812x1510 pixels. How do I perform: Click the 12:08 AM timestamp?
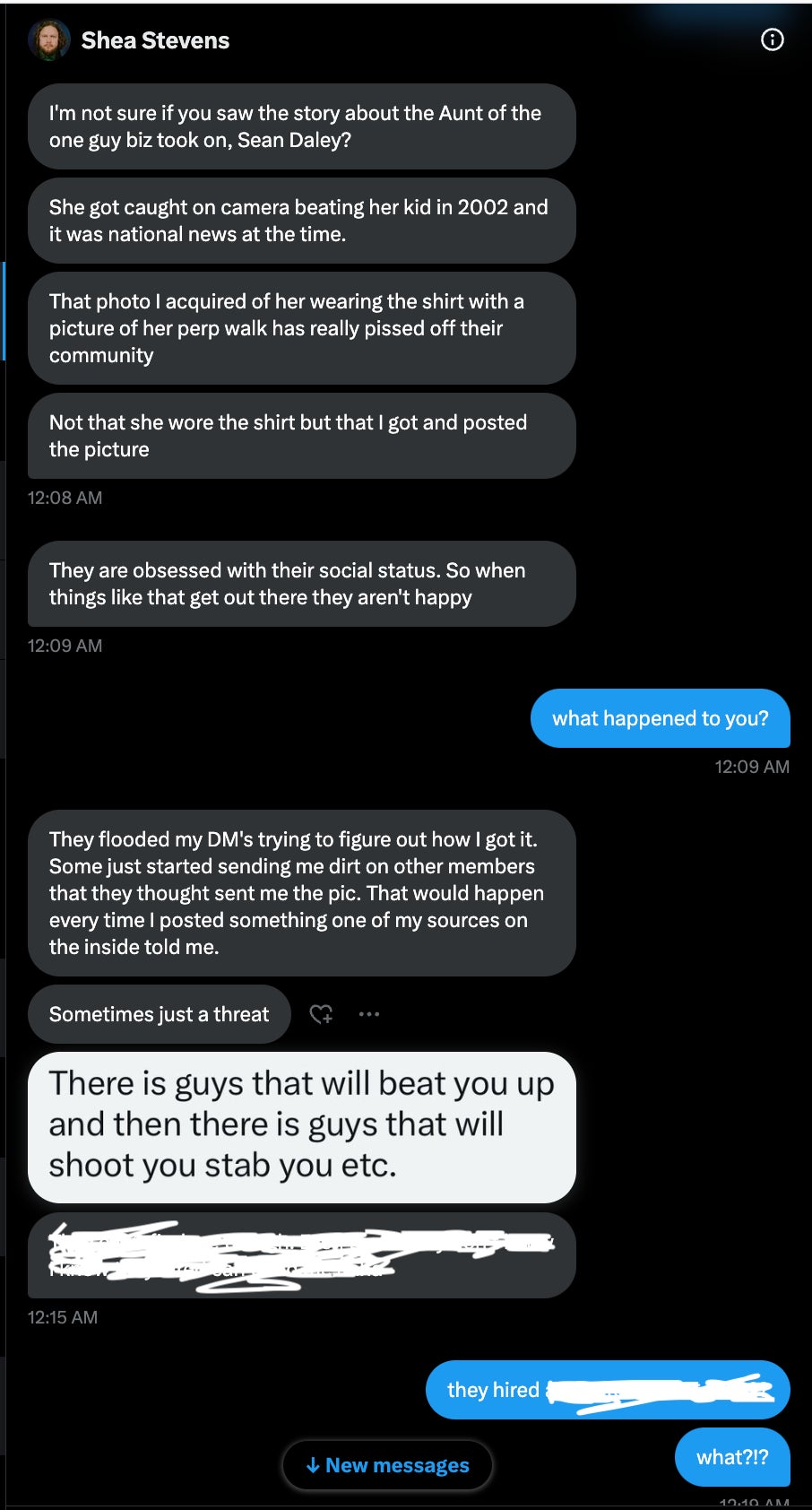point(65,498)
